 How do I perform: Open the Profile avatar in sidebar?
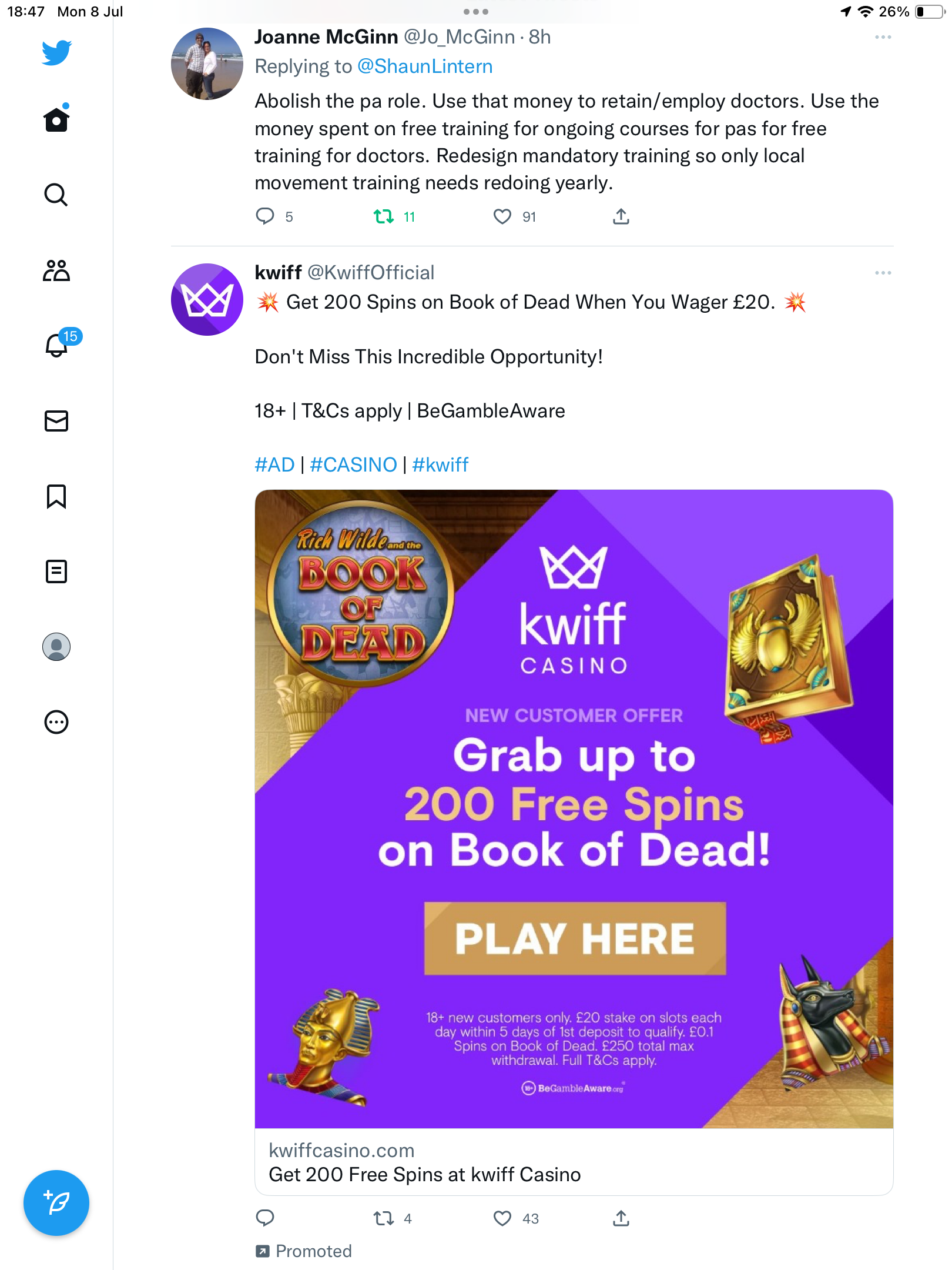56,647
